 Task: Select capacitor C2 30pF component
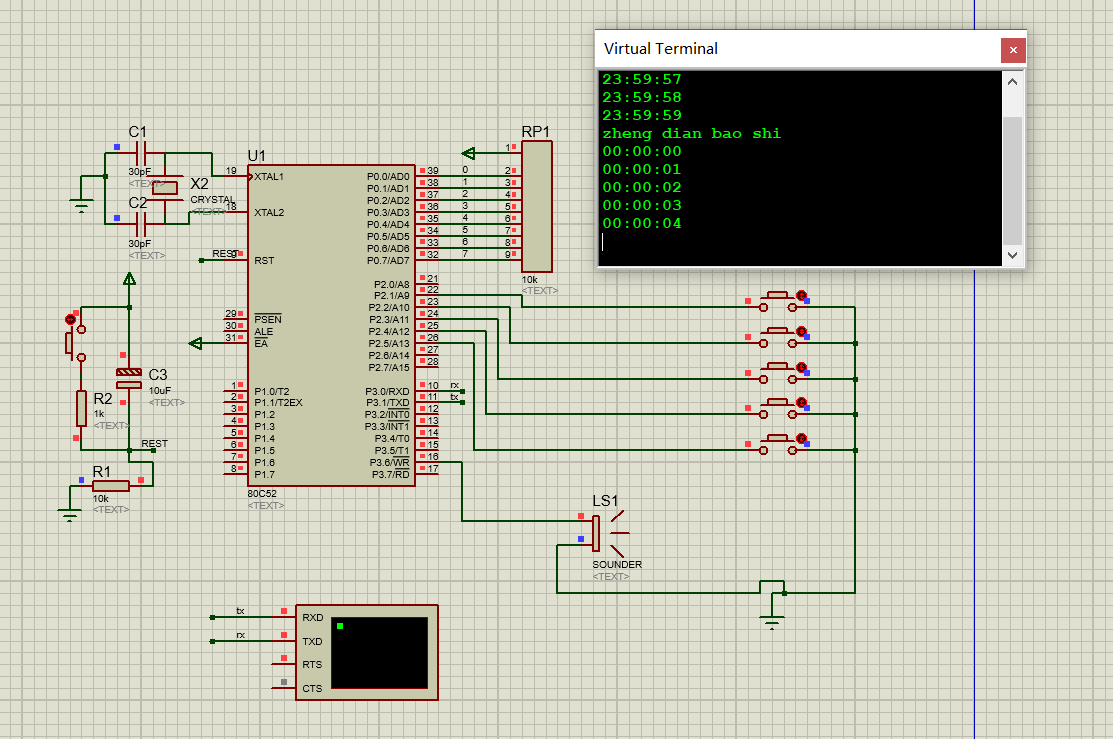pos(140,224)
